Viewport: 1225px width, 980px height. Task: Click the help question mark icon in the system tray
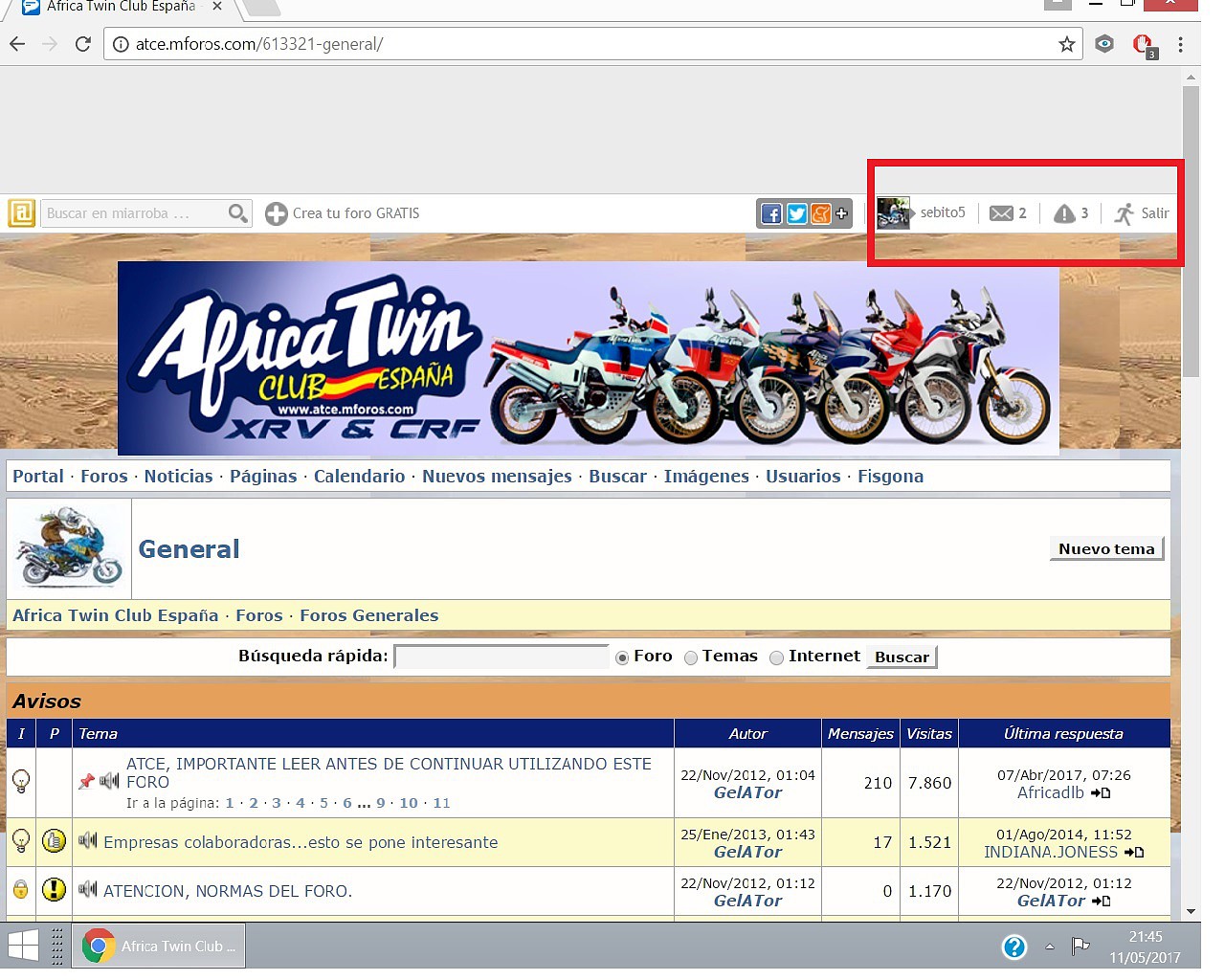1013,947
